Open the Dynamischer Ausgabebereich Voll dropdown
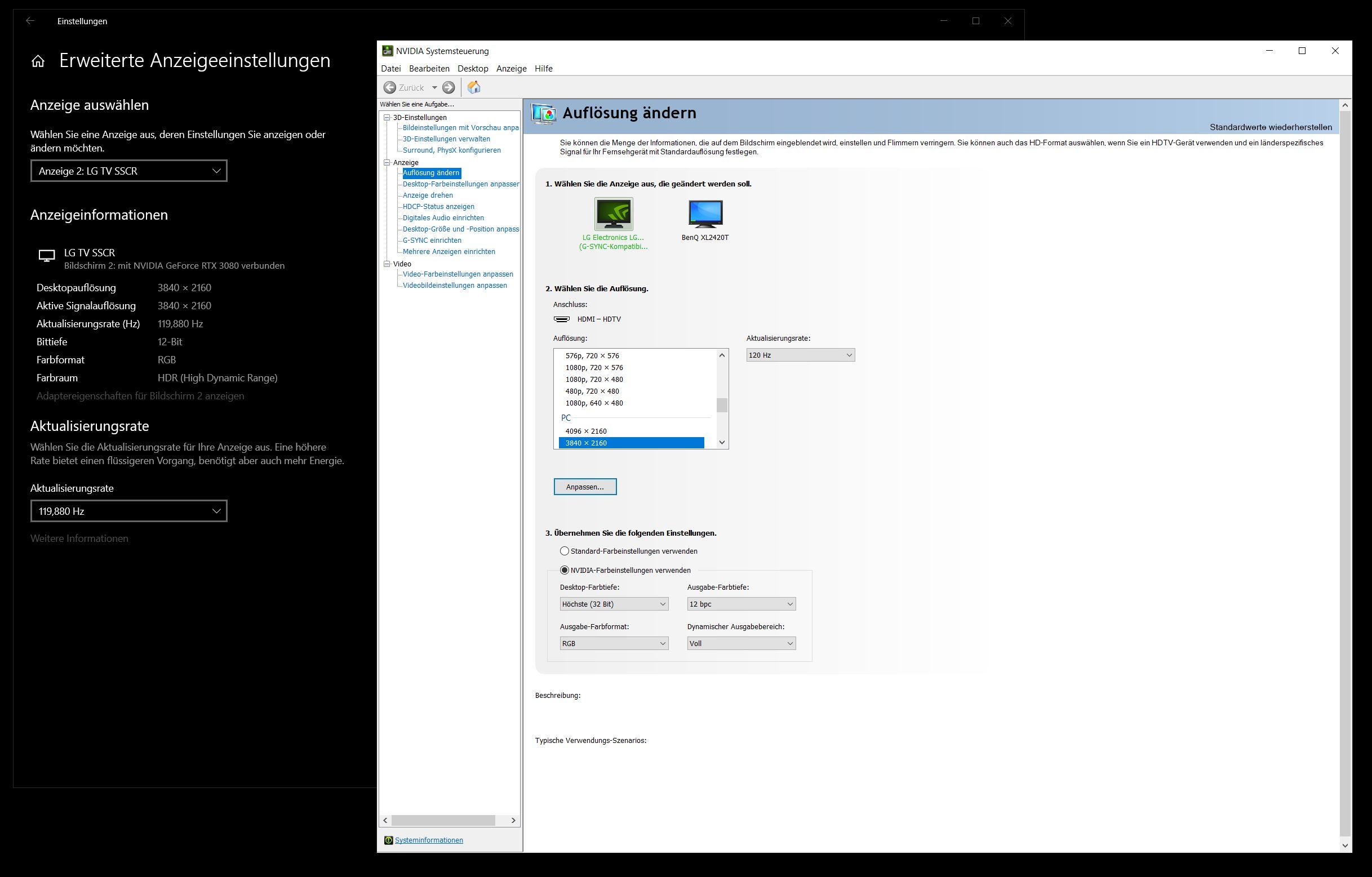The width and height of the screenshot is (1372, 877). 741,643
